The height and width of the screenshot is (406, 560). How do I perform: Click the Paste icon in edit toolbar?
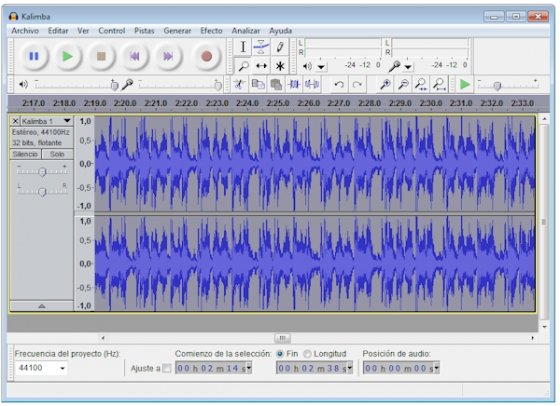(x=276, y=84)
